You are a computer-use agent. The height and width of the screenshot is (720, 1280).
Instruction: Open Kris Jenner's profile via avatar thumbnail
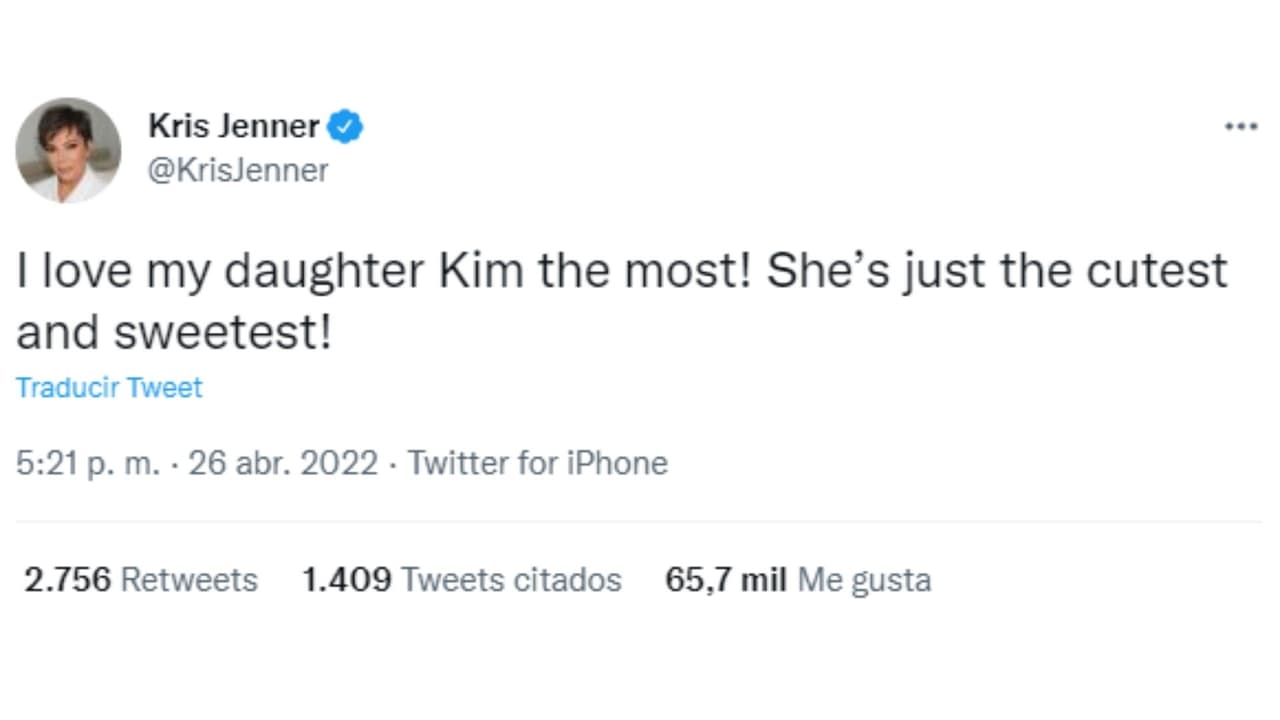pyautogui.click(x=67, y=150)
